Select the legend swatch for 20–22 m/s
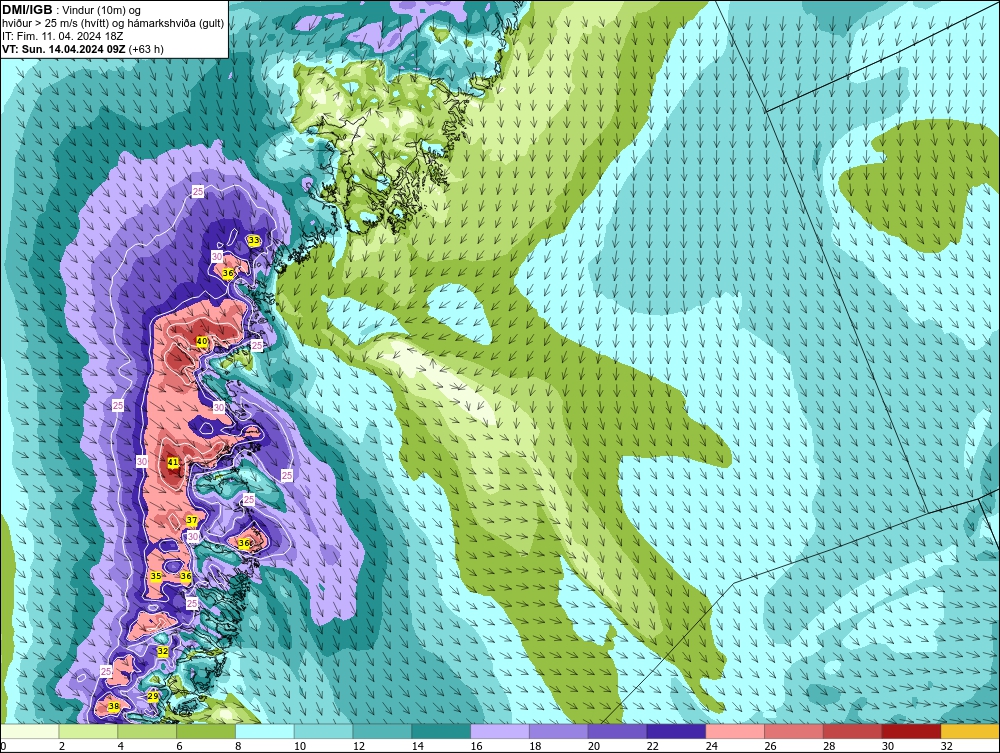 tap(617, 731)
